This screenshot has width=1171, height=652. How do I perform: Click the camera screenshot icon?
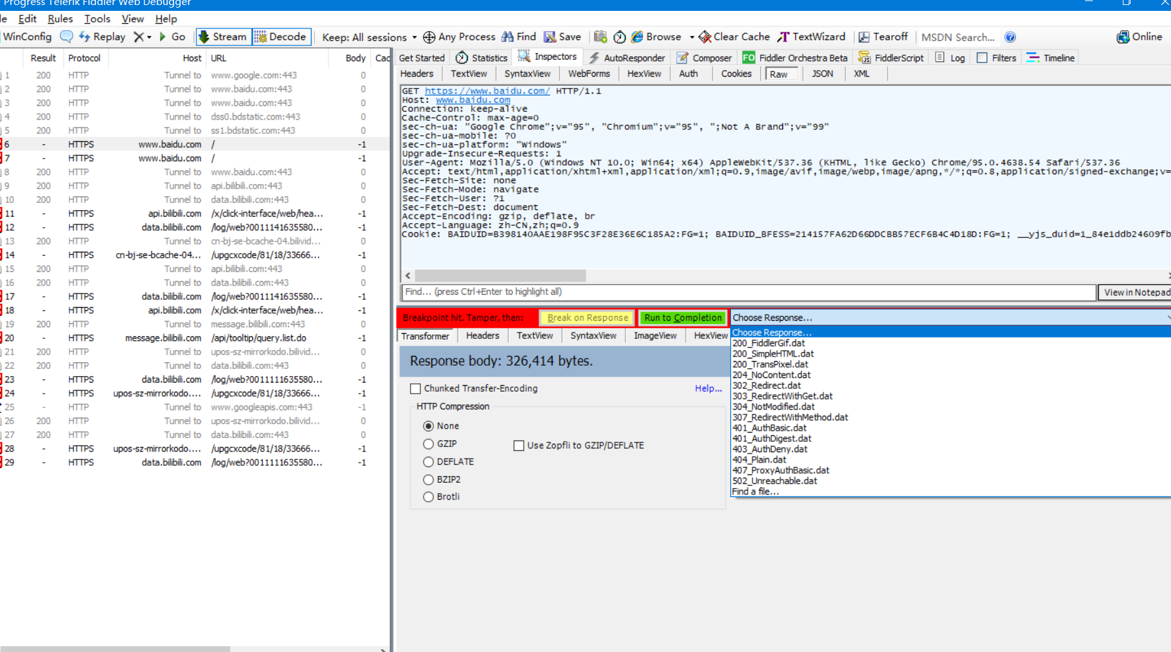[x=600, y=37]
